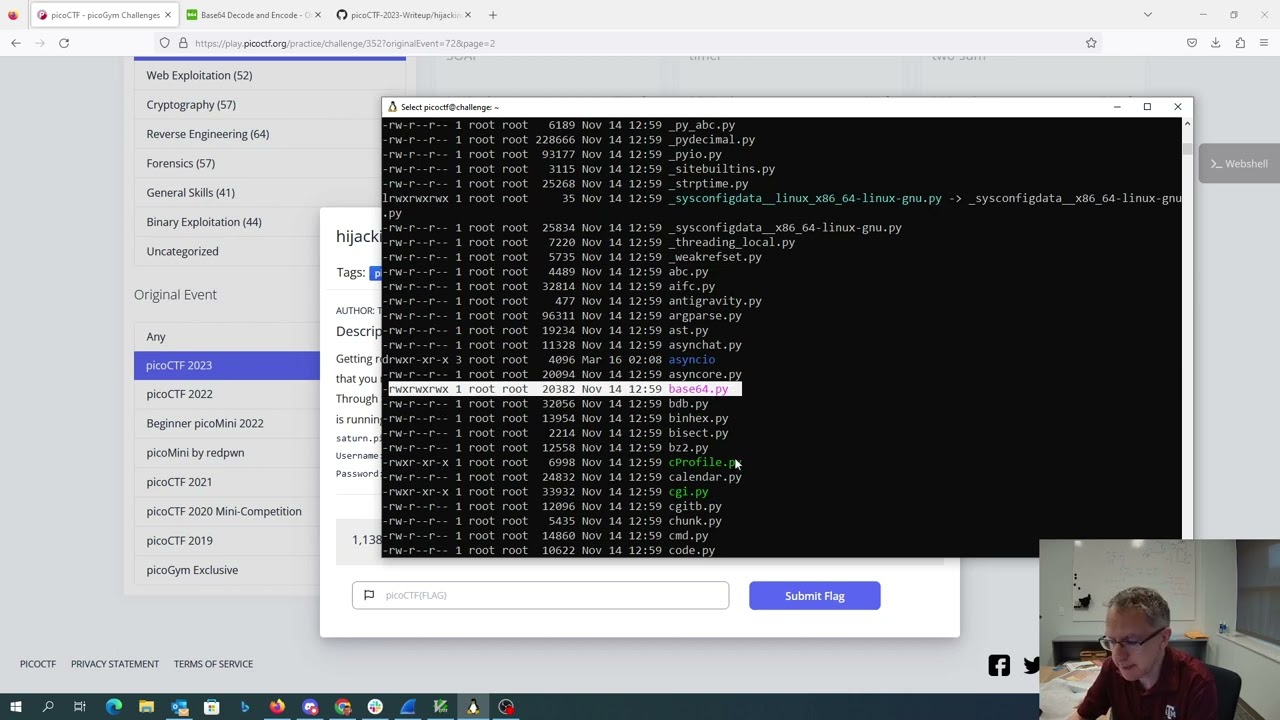Image resolution: width=1280 pixels, height=720 pixels.
Task: Open the Privacy Statement footer link
Action: pyautogui.click(x=115, y=664)
